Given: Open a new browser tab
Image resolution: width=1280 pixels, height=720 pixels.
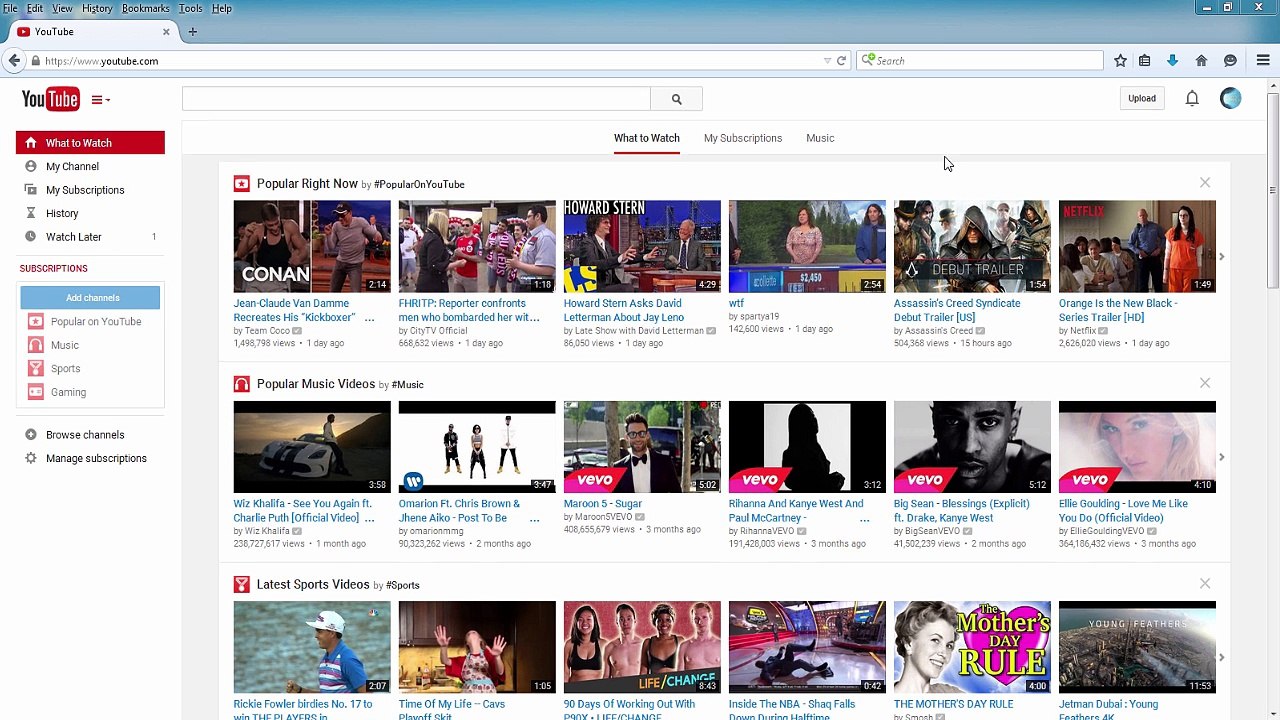Looking at the screenshot, I should coord(192,32).
